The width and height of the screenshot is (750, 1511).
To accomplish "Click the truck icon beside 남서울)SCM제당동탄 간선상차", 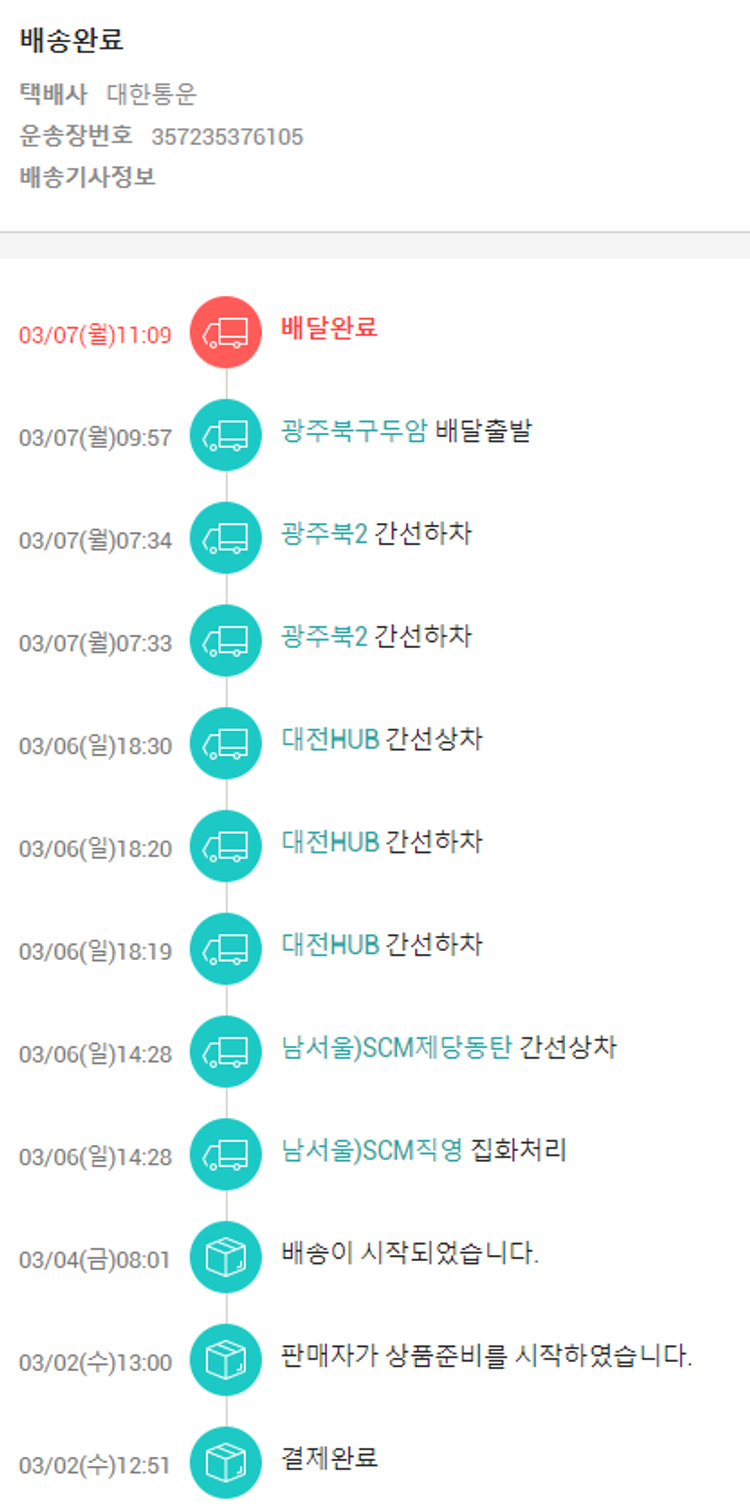I will [226, 1052].
